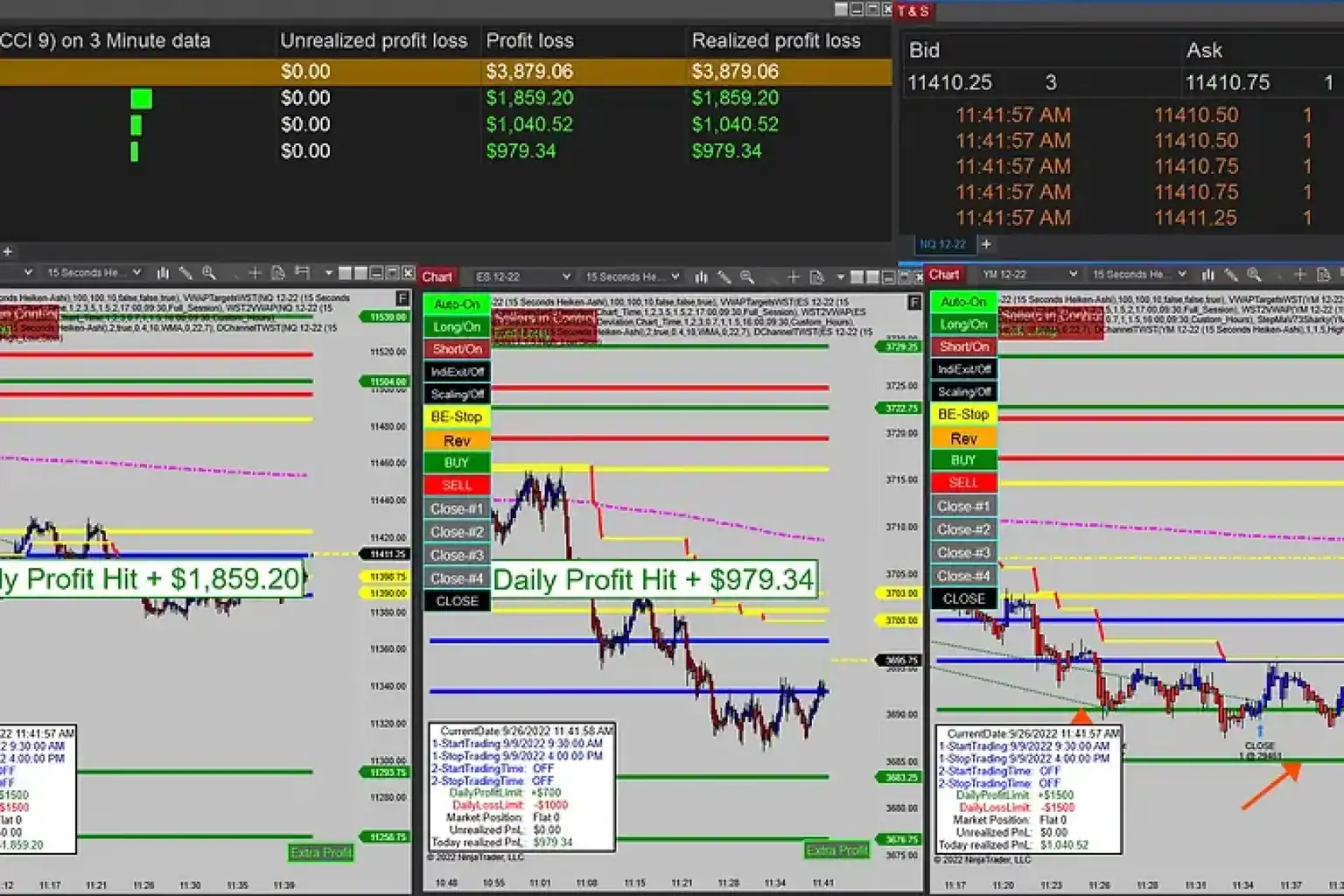Expand YM chart 15 Seconds interval dropdown

click(x=1137, y=275)
